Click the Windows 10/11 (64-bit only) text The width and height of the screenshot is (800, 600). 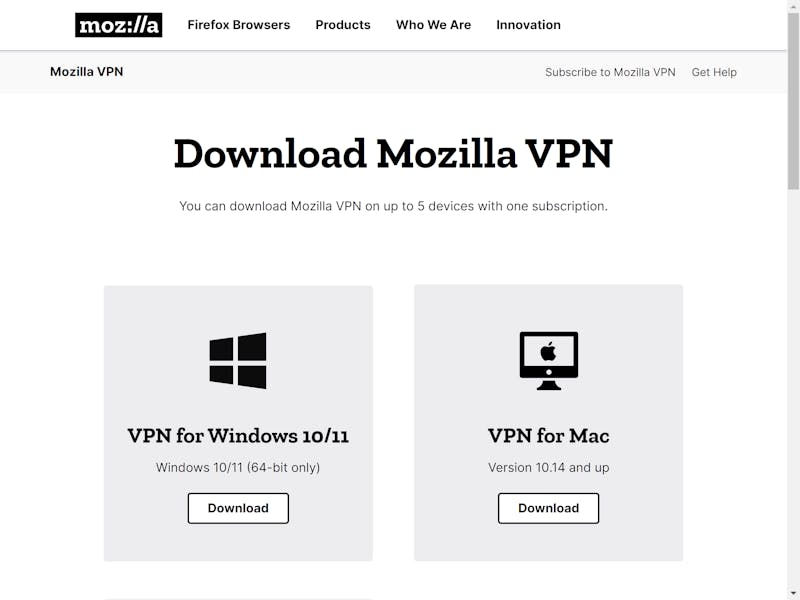coord(238,468)
